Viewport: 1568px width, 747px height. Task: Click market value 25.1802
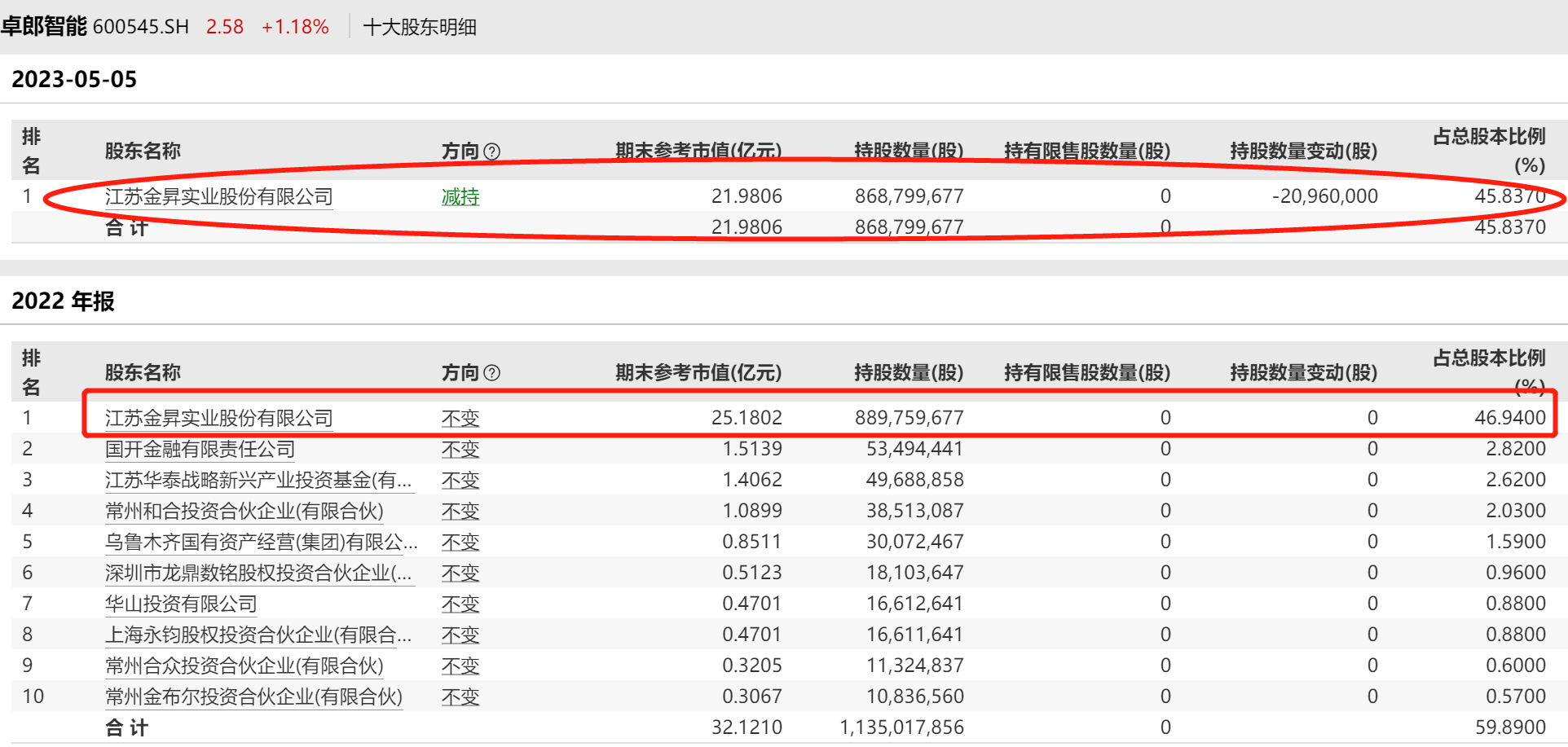tap(747, 418)
